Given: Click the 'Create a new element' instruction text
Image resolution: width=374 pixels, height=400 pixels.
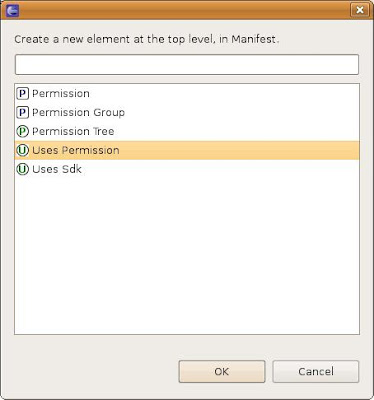Looking at the screenshot, I should pos(146,39).
